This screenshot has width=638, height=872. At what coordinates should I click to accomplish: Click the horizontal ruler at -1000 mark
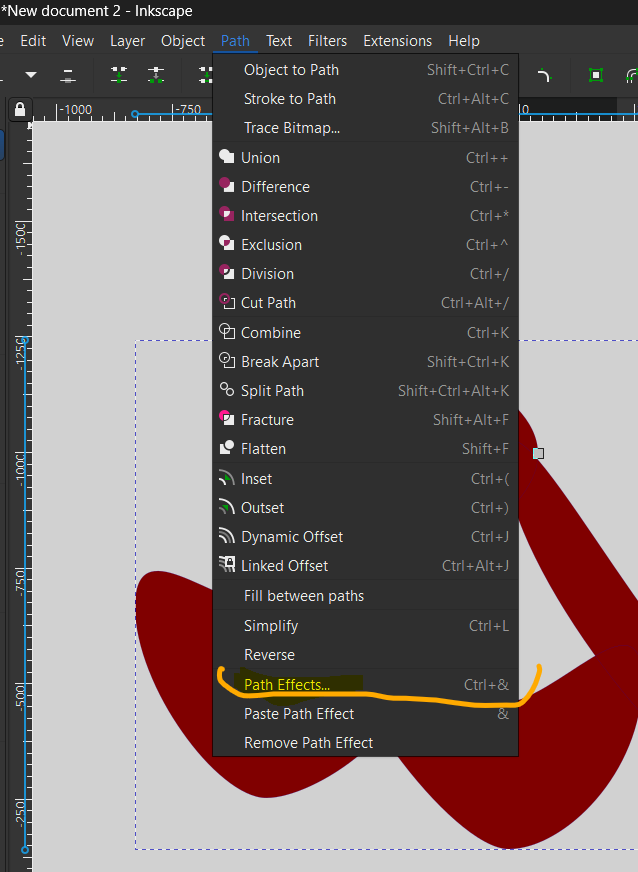76,110
